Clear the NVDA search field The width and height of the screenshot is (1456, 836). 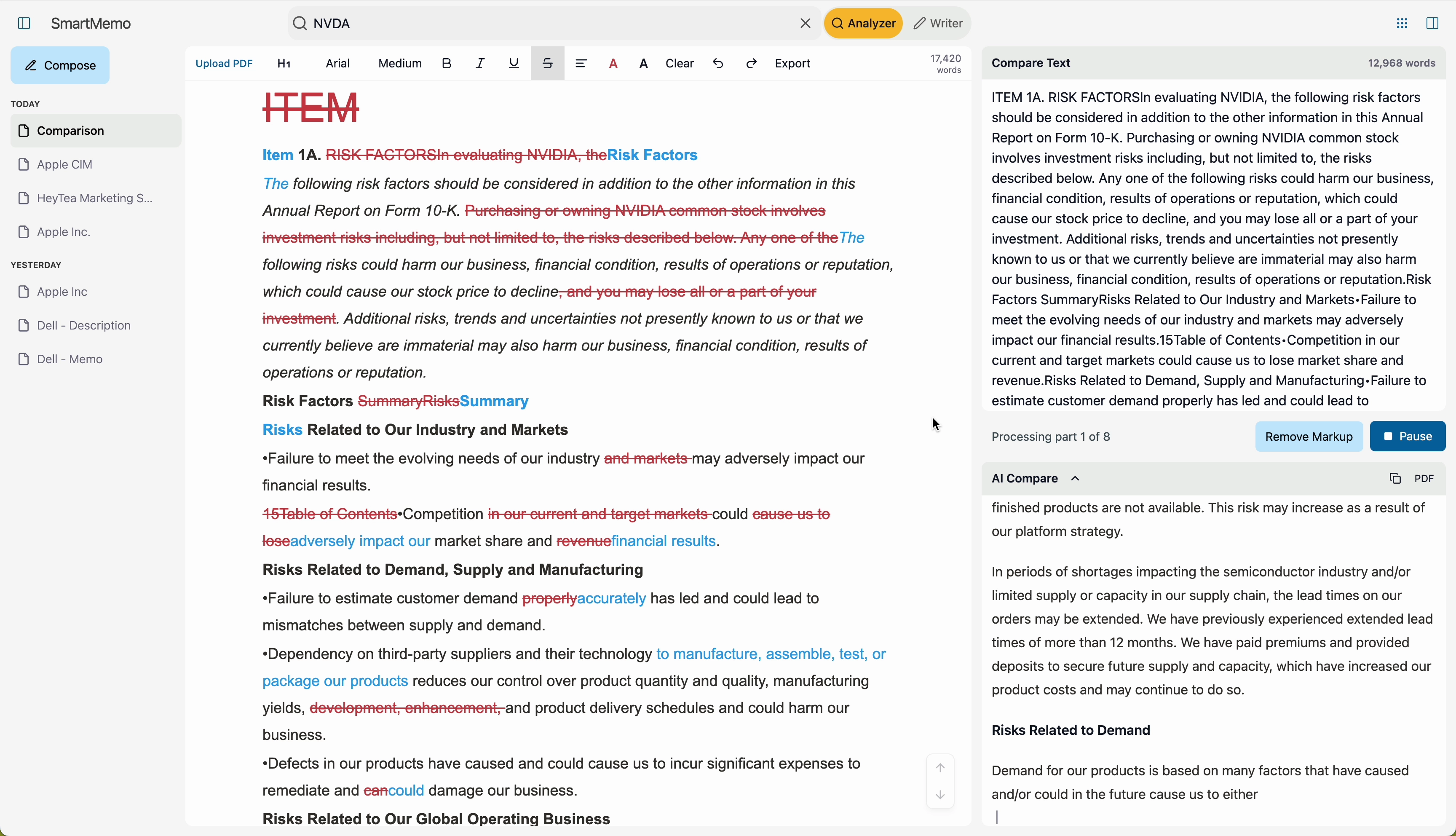(x=805, y=24)
